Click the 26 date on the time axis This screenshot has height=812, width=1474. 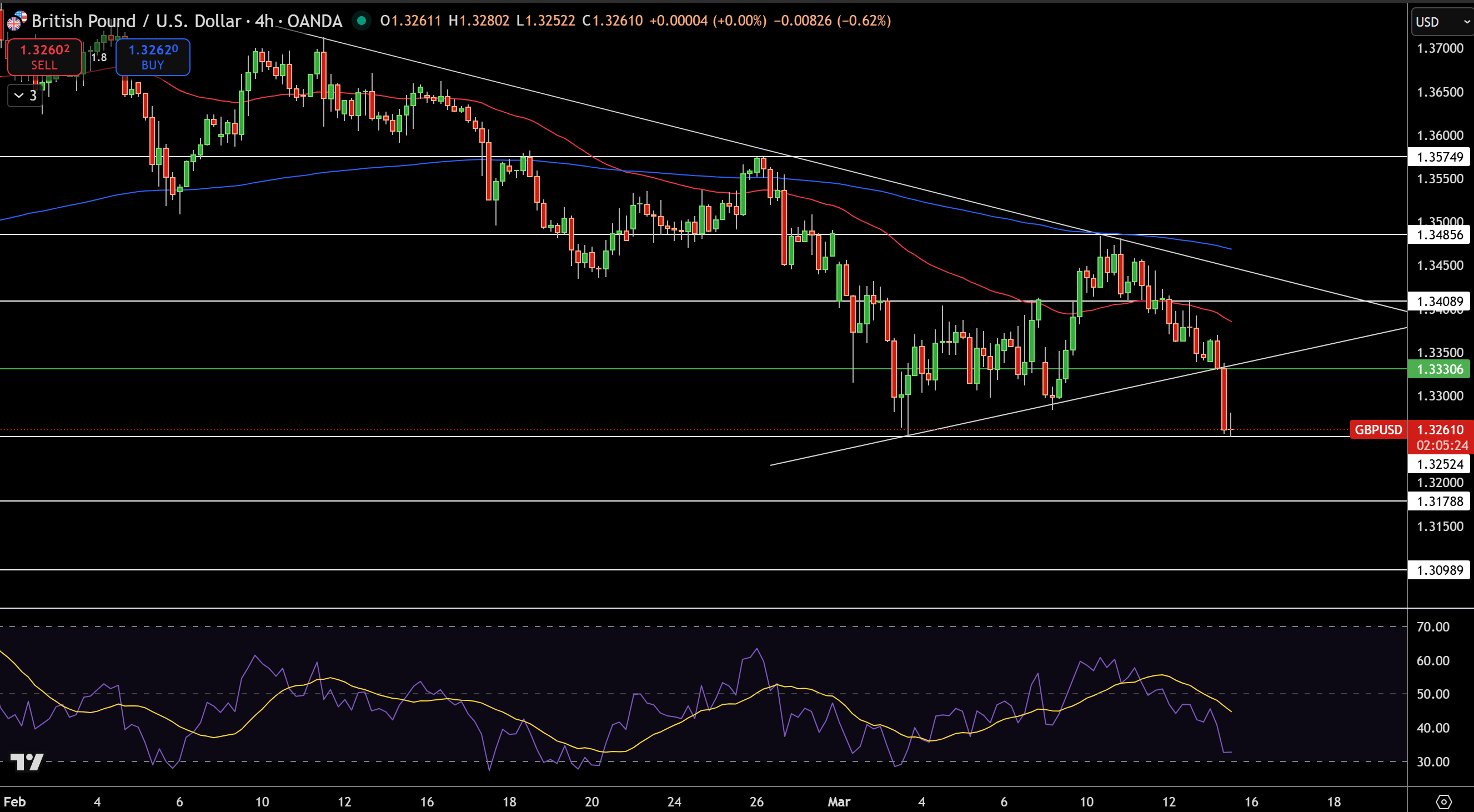click(756, 801)
